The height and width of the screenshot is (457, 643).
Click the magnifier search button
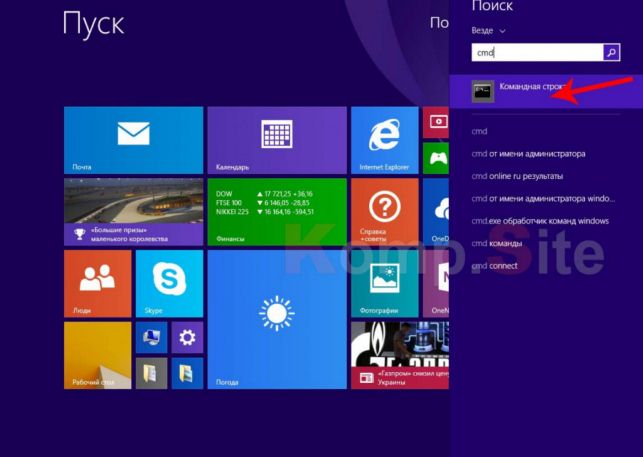[611, 53]
